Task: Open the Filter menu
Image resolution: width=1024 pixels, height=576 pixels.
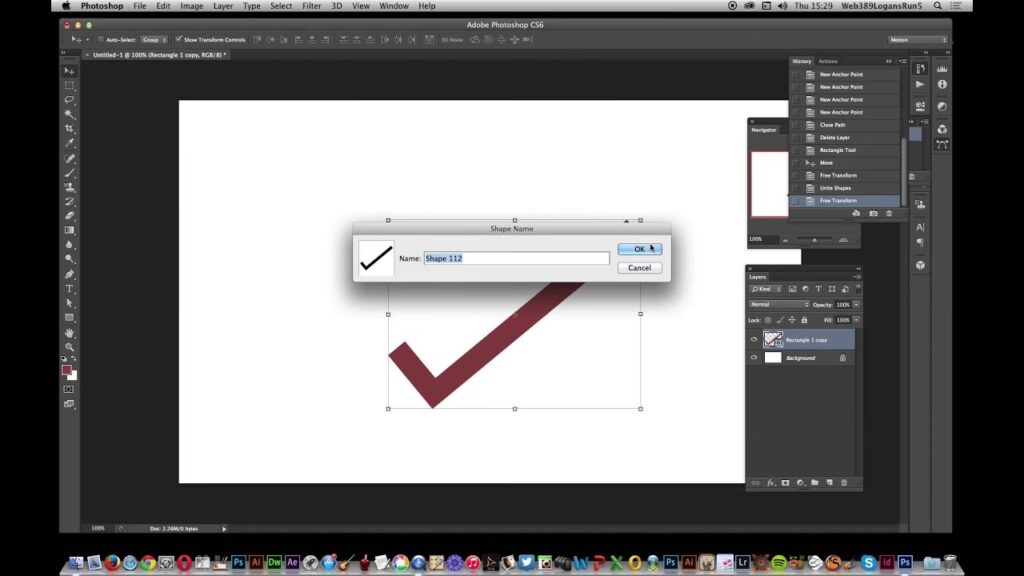Action: click(312, 6)
